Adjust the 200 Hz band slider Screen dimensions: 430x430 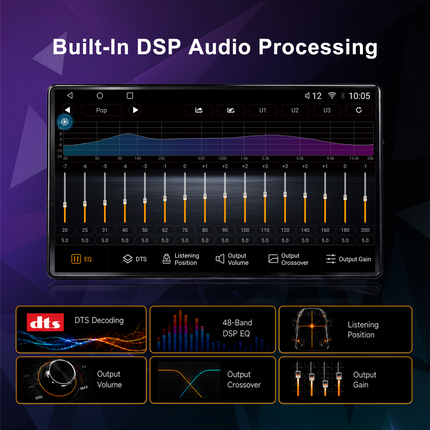point(365,197)
